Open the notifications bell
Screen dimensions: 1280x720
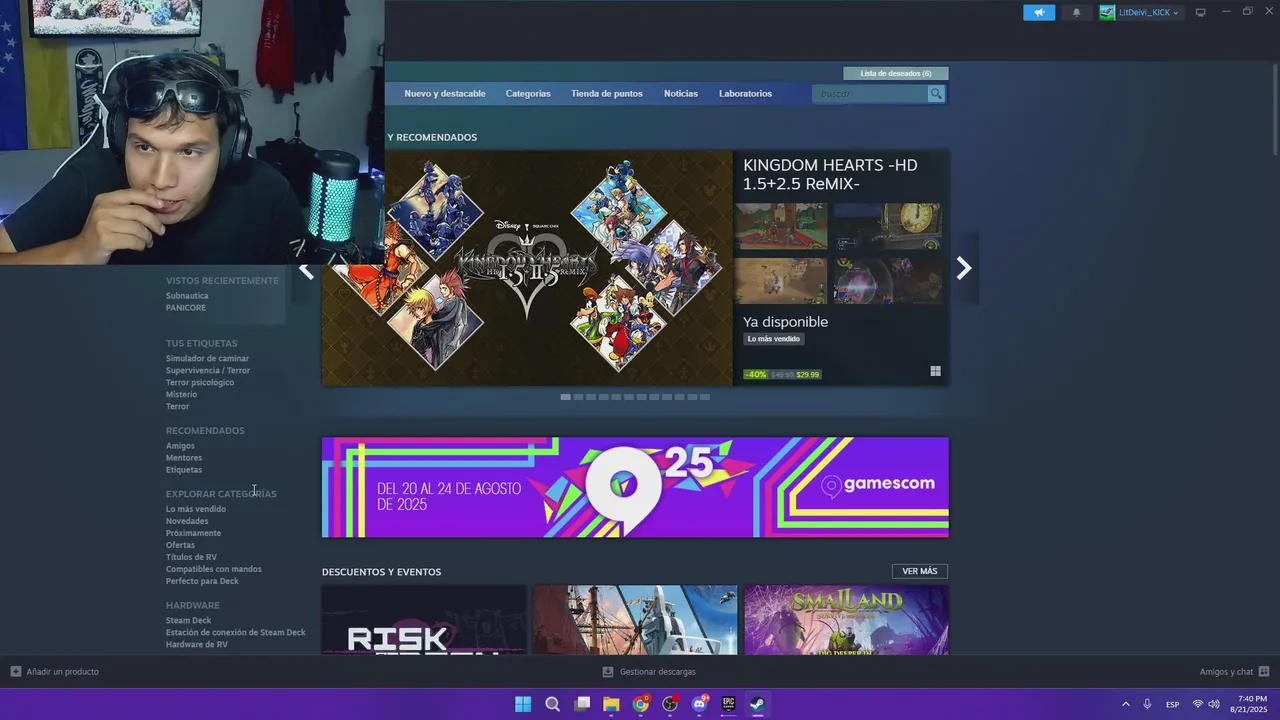pos(1076,12)
